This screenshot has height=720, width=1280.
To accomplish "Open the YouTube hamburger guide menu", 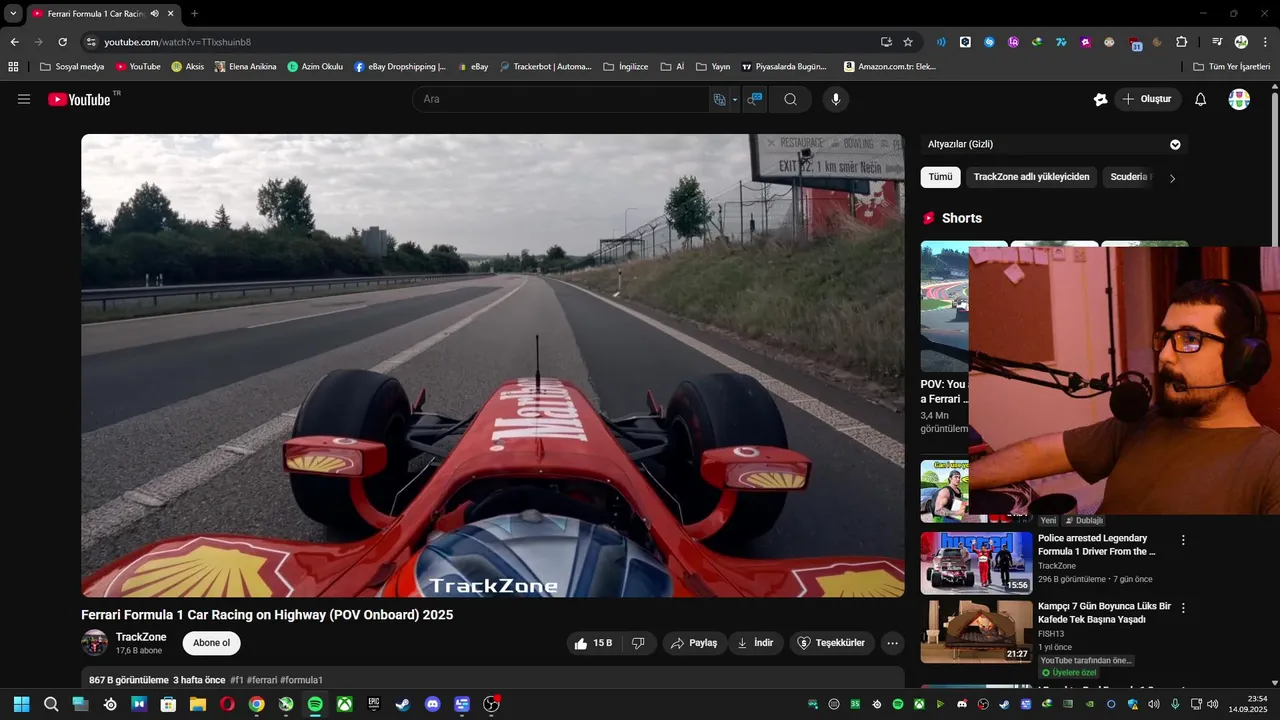I will (x=24, y=99).
